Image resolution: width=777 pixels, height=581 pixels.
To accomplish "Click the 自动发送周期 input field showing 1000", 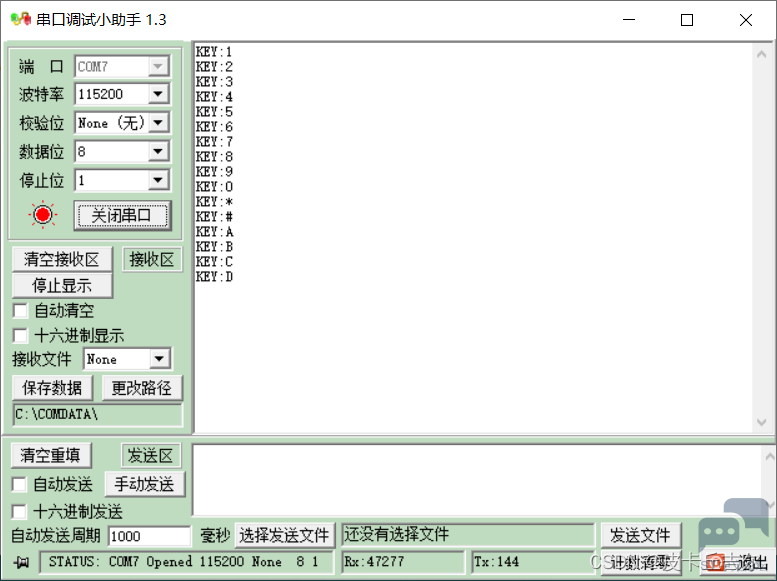I will click(149, 536).
